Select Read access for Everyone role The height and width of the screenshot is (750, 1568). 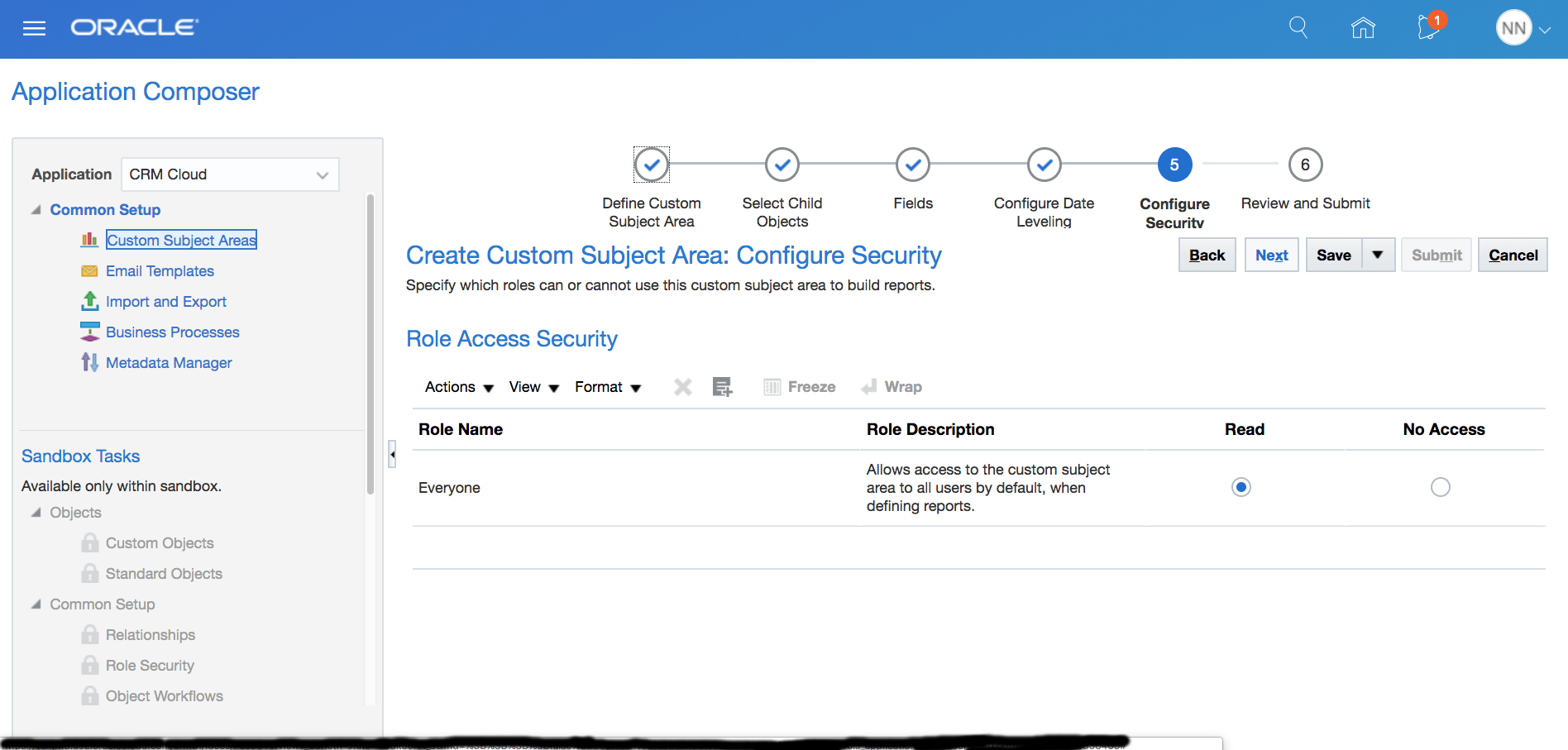(1241, 487)
